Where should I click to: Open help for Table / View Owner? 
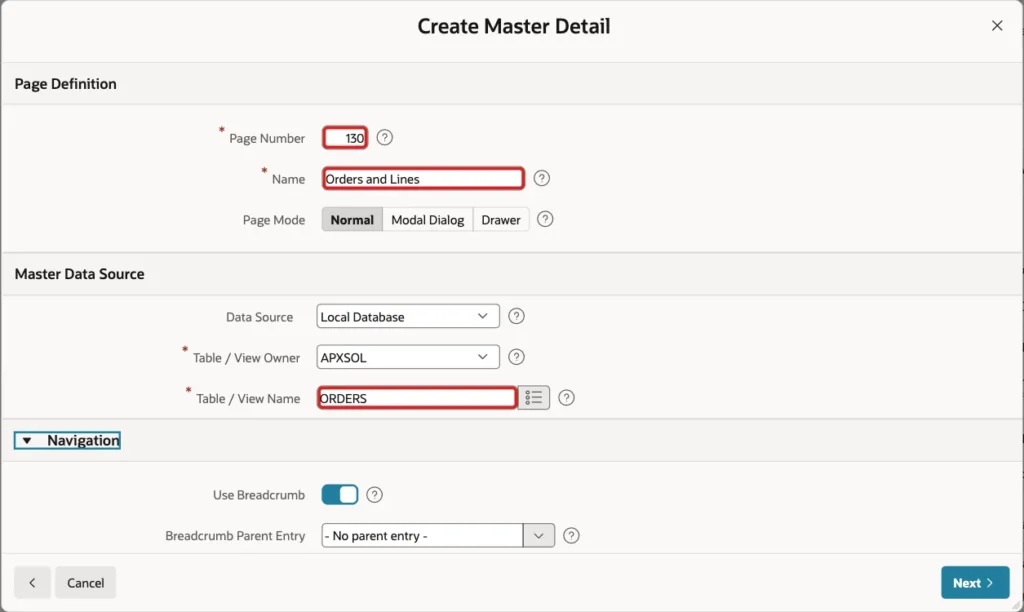(517, 357)
